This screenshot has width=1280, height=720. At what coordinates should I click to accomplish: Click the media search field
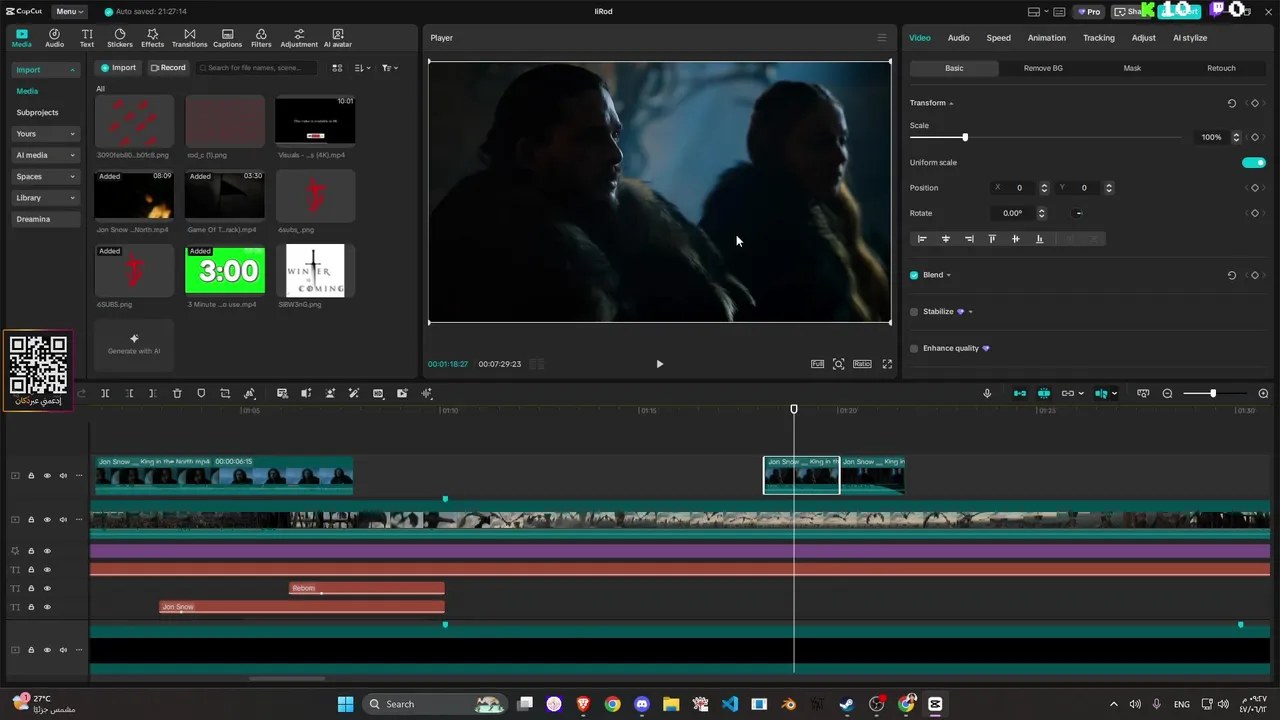257,68
